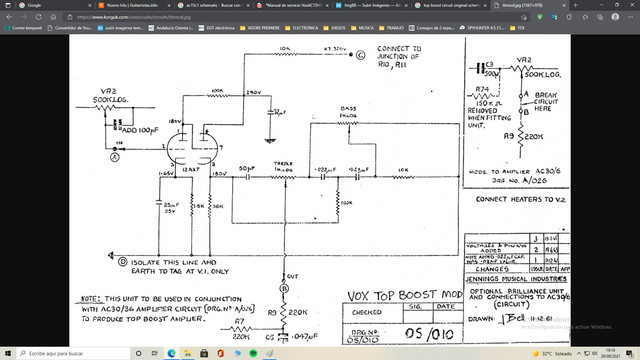The image size is (640, 360).
Task: Open Correo temporal bookmark
Action: pos(23,28)
